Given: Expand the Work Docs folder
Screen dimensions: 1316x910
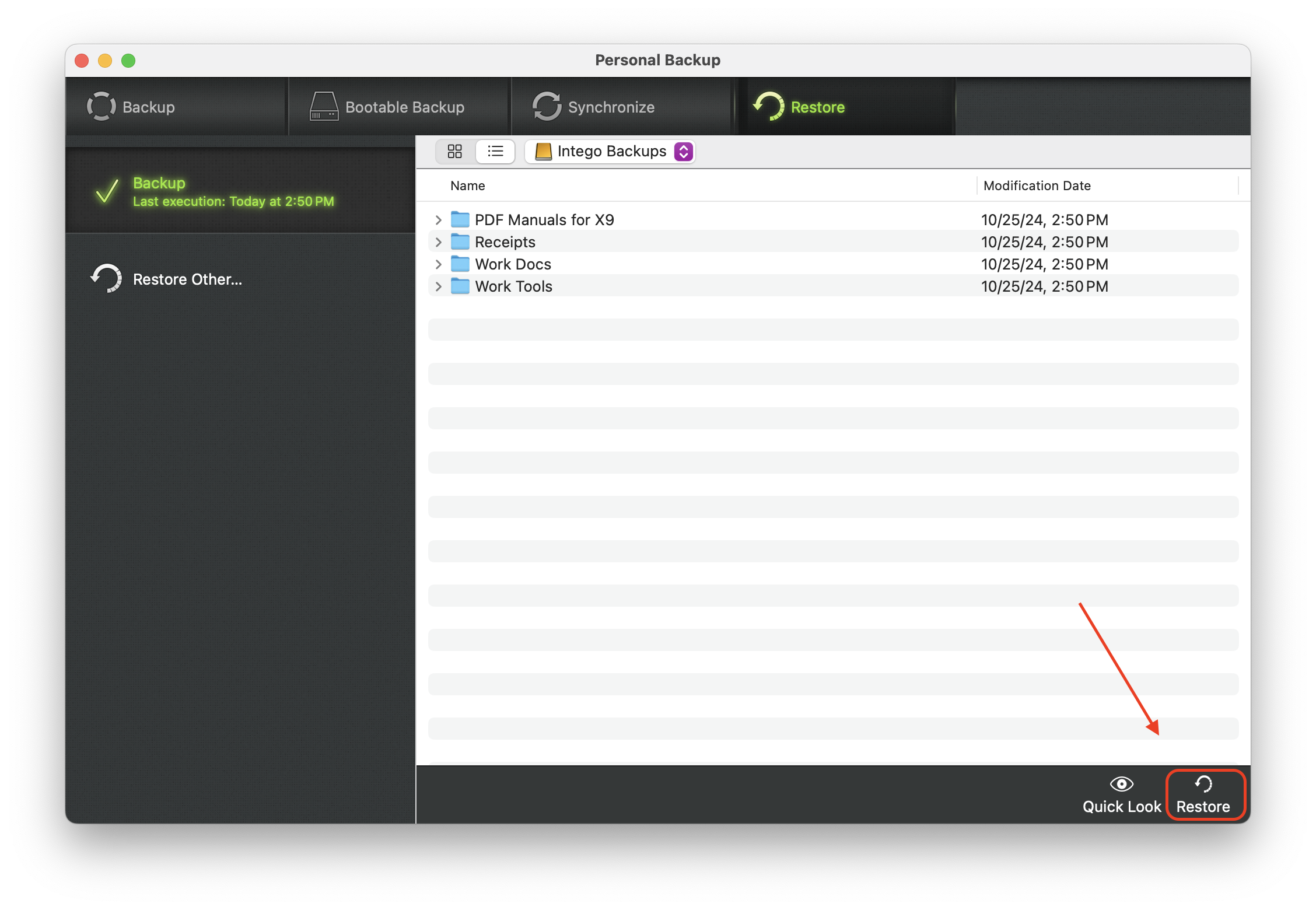Looking at the screenshot, I should point(439,264).
